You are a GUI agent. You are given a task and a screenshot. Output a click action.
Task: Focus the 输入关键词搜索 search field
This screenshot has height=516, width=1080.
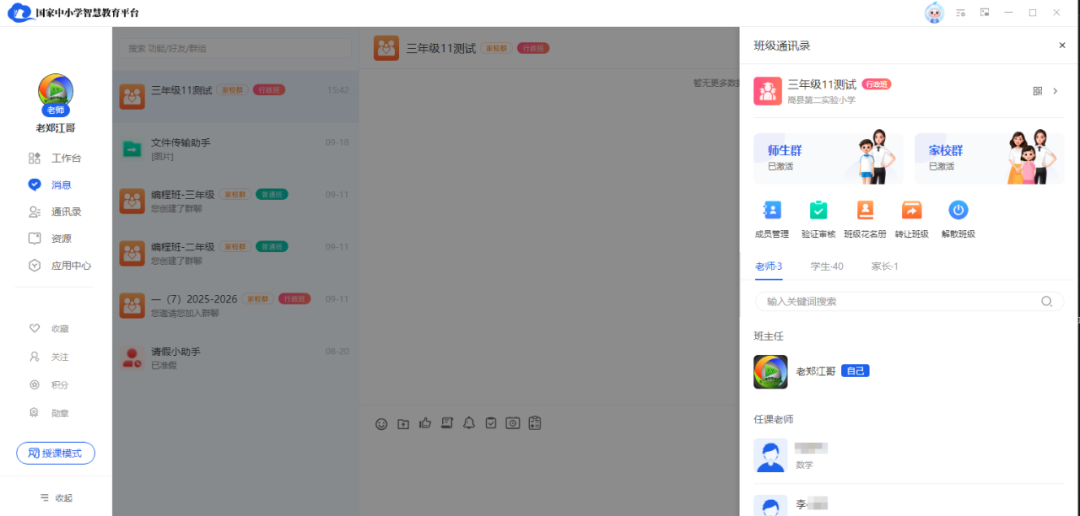click(909, 301)
